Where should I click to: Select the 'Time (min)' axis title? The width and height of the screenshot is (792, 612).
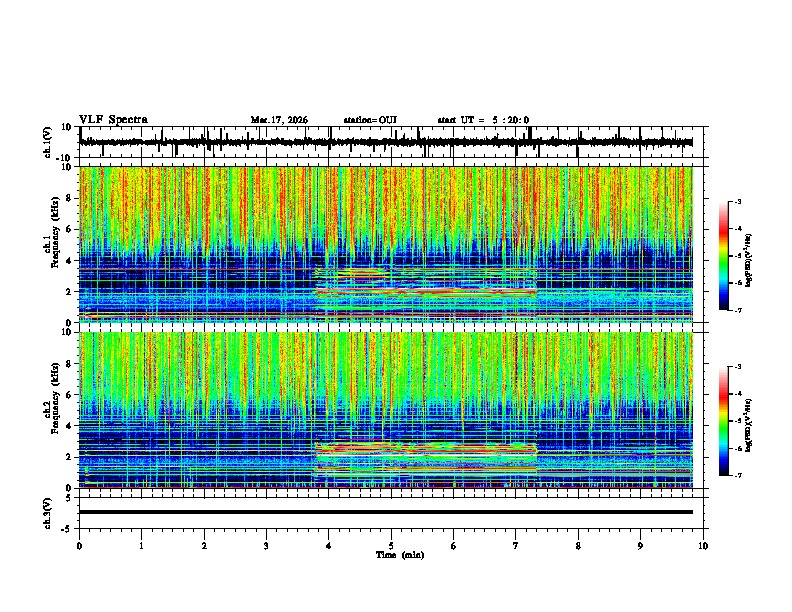pos(400,555)
